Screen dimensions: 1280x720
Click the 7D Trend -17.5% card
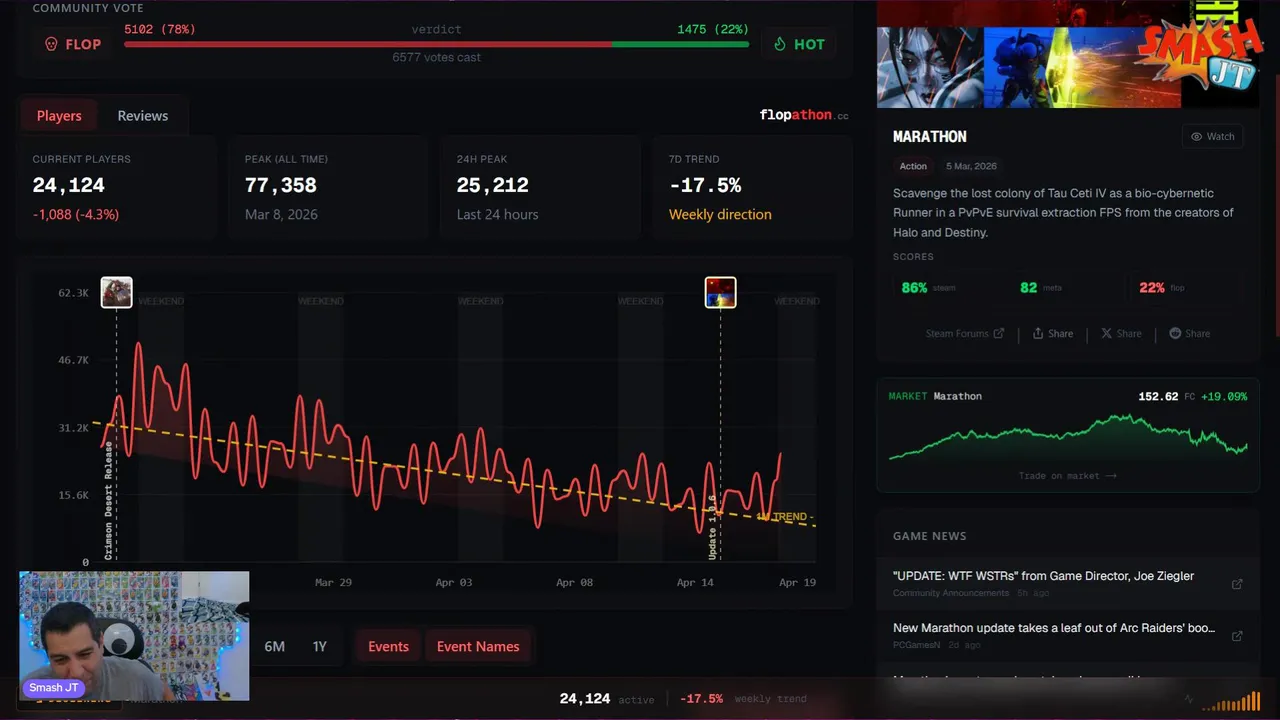[x=753, y=187]
